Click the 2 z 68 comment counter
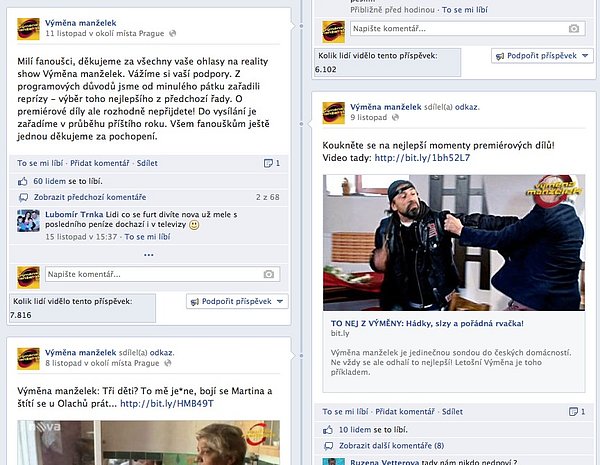The image size is (600, 465). [268, 197]
